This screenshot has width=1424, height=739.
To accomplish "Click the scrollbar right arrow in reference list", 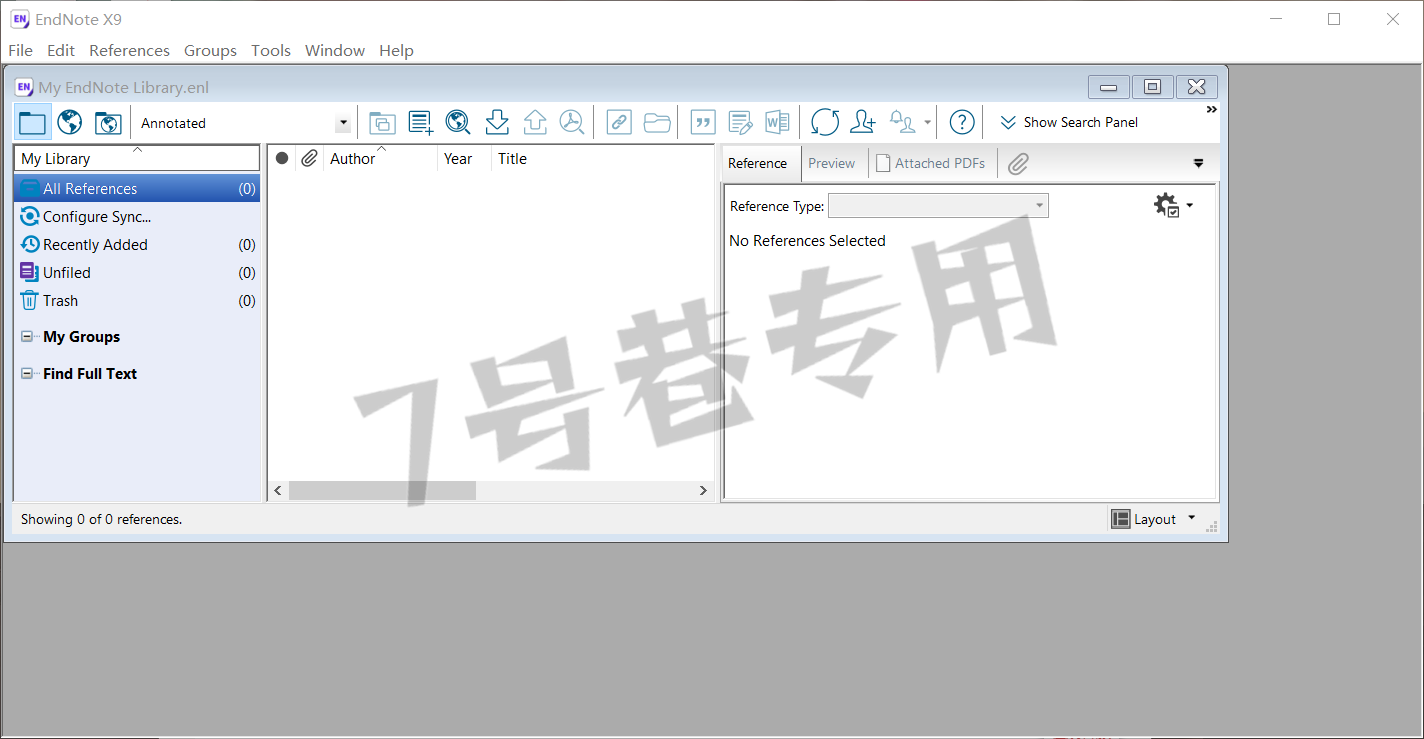I will tap(703, 490).
